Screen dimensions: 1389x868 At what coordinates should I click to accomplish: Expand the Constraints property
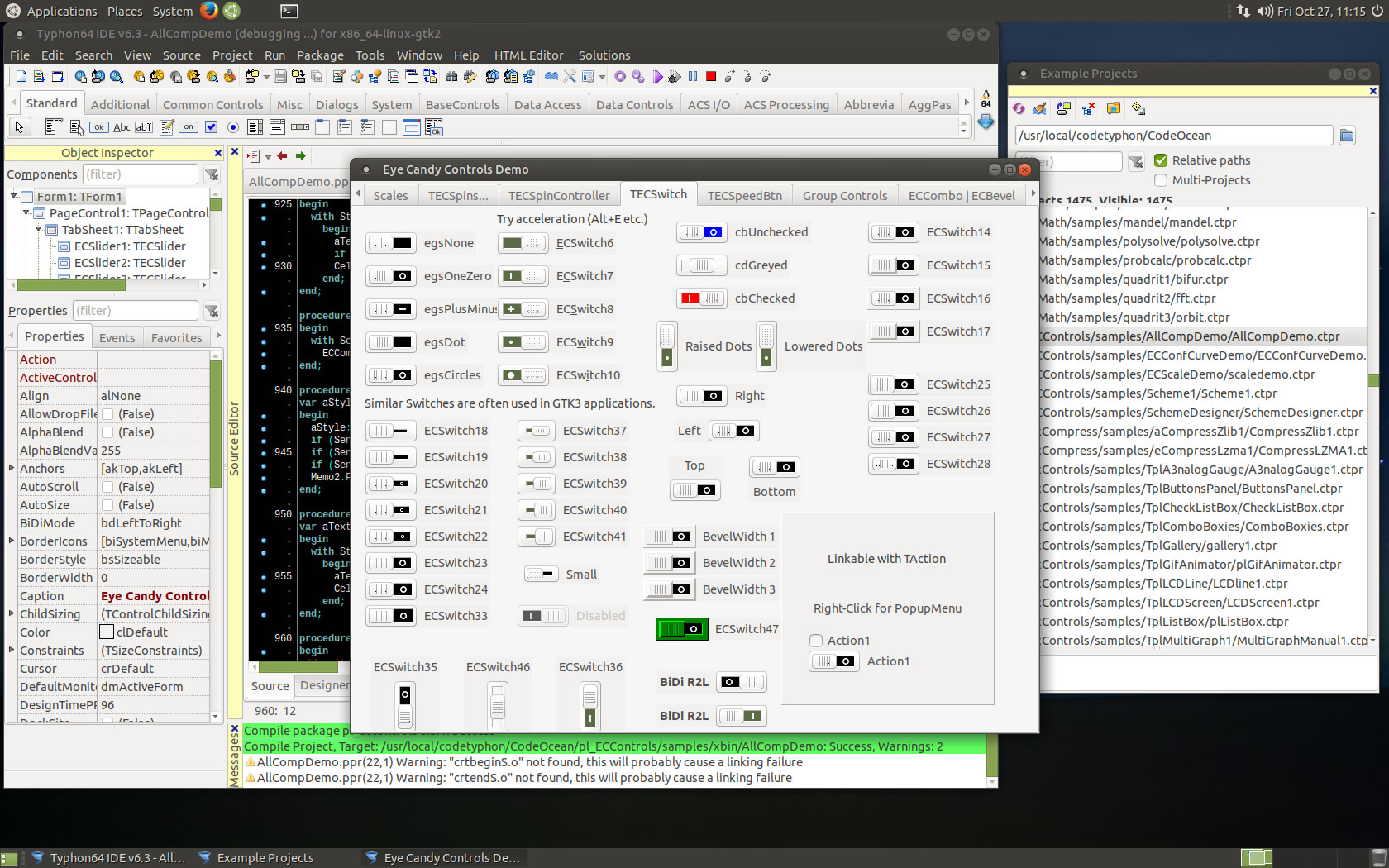12,651
